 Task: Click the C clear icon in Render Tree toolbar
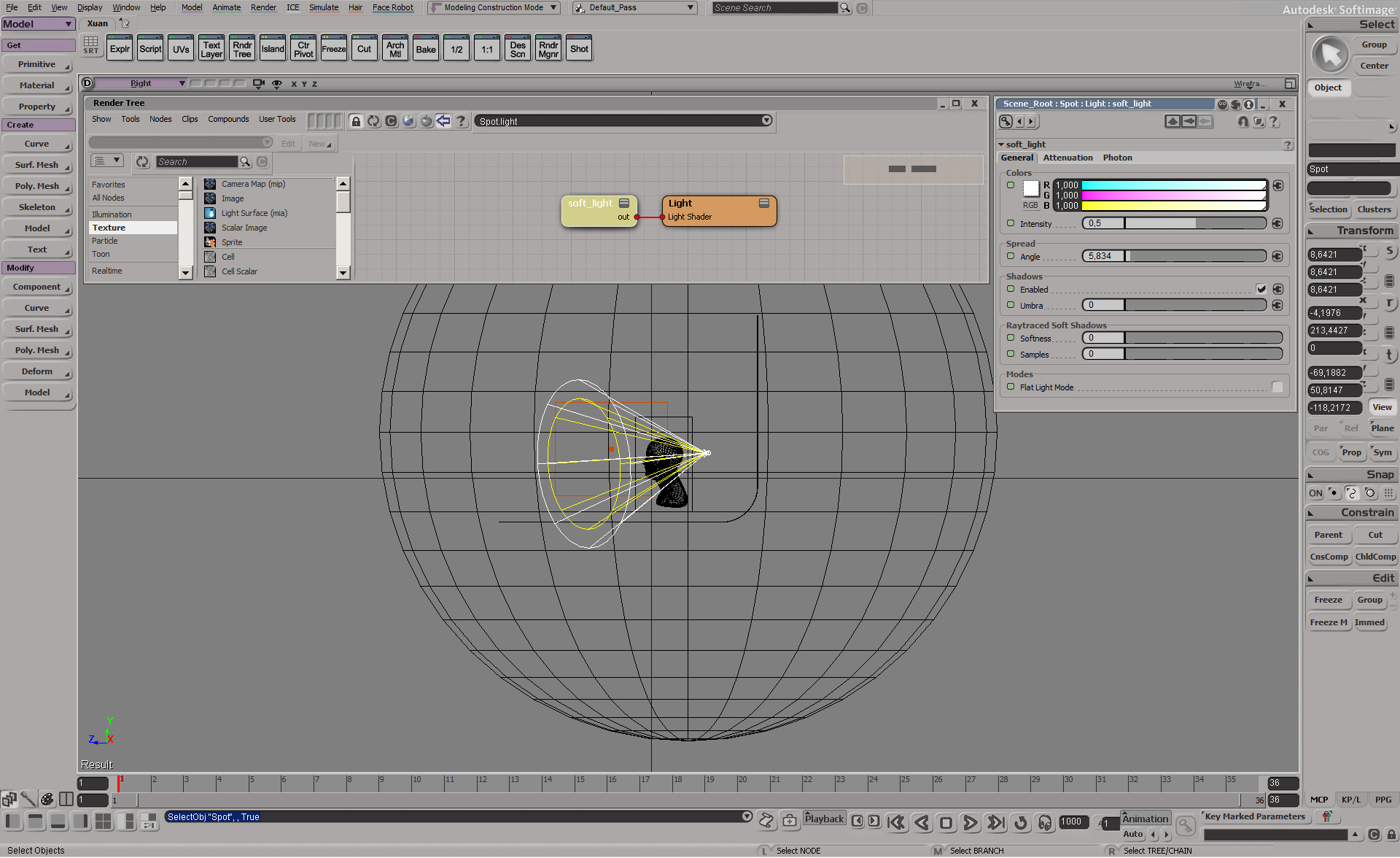coord(391,121)
